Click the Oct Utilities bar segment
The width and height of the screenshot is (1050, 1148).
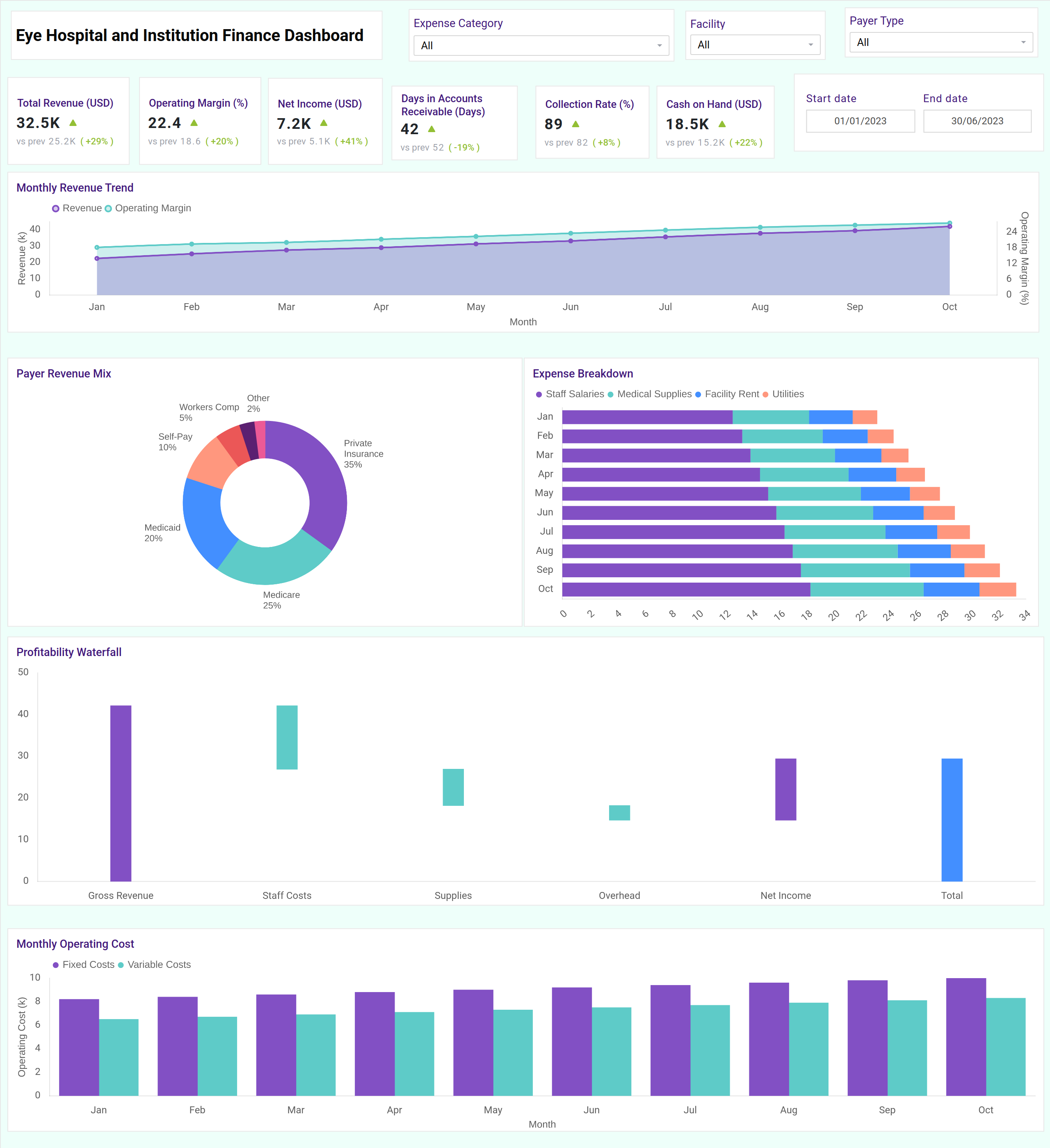pyautogui.click(x=997, y=589)
